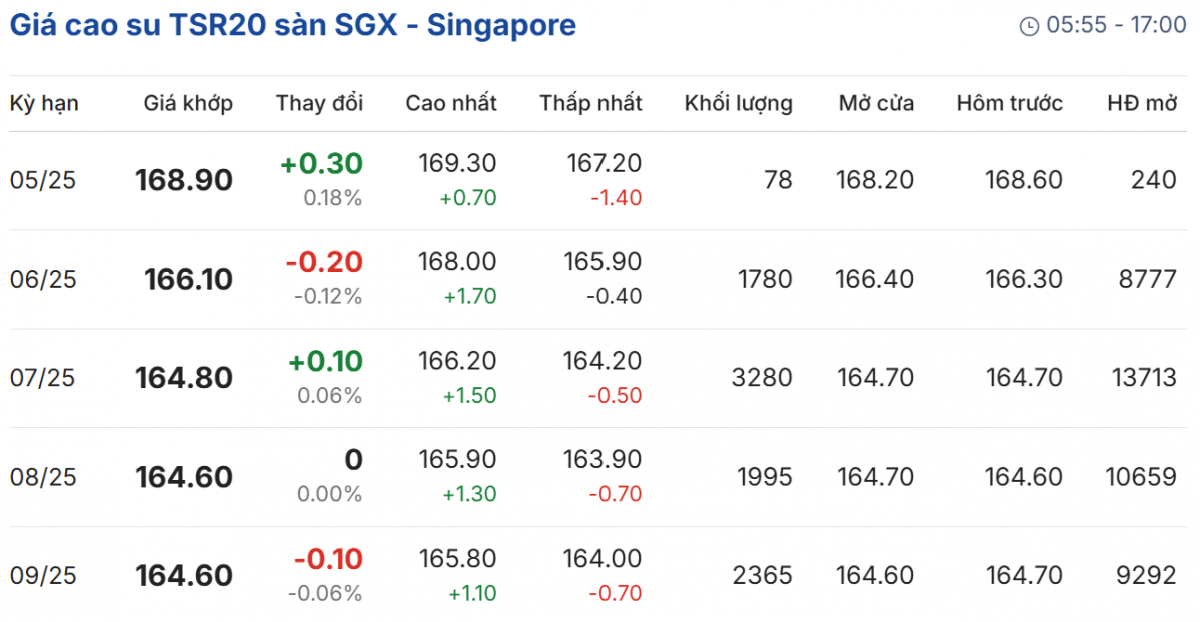1200x622 pixels.
Task: Click the Thấp nhất column header
Action: (x=591, y=103)
